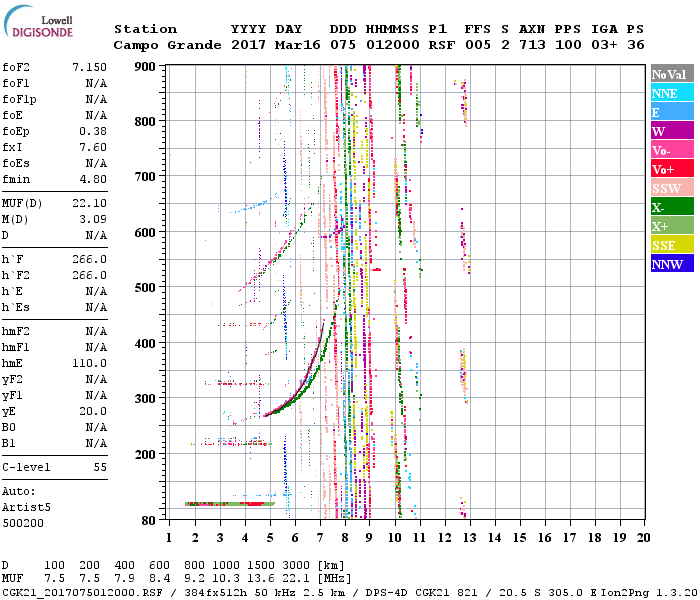
Task: Click the foF2 value 7.150
Action: coord(89,67)
